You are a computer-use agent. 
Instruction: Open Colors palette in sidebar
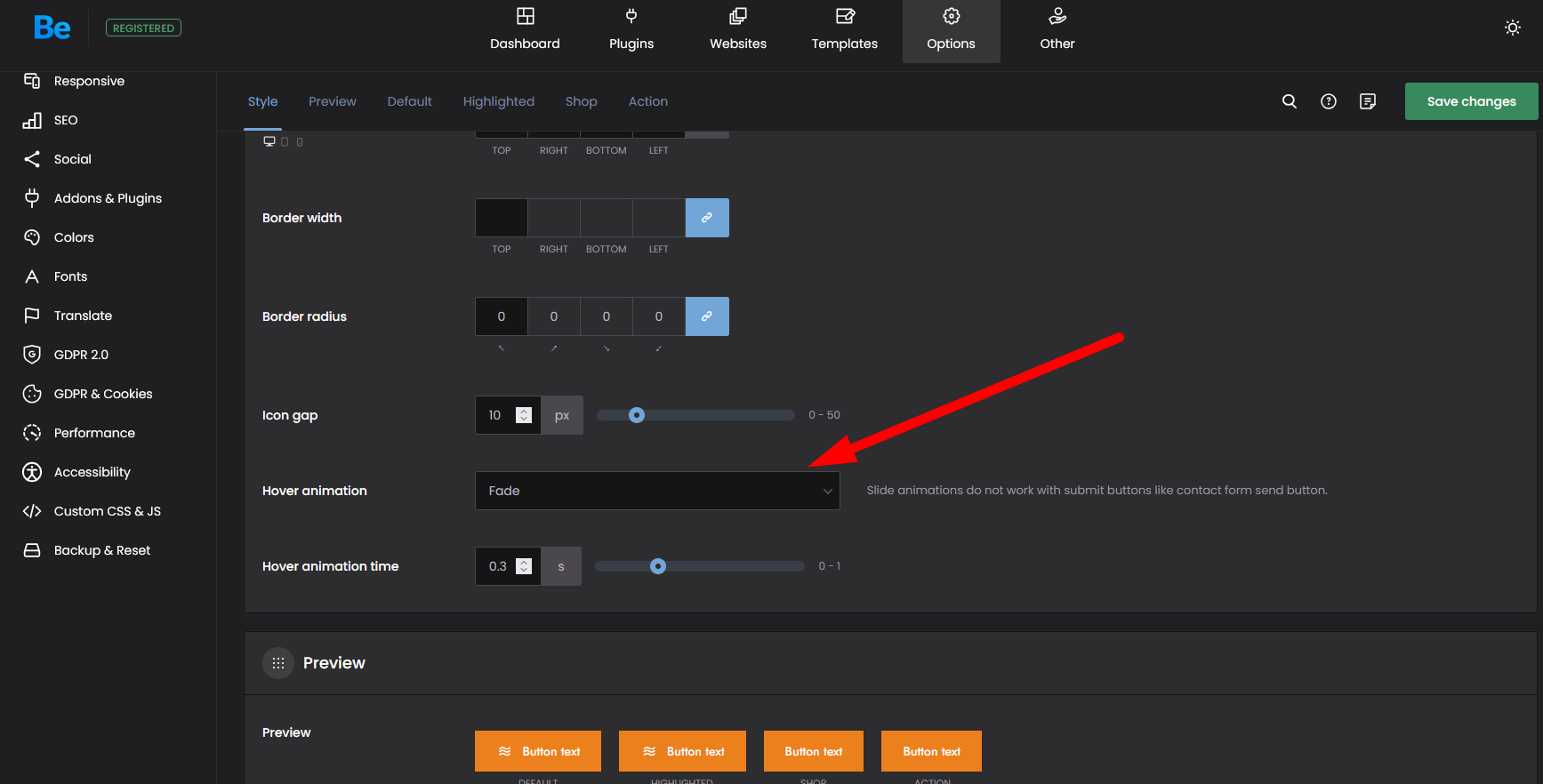(73, 237)
